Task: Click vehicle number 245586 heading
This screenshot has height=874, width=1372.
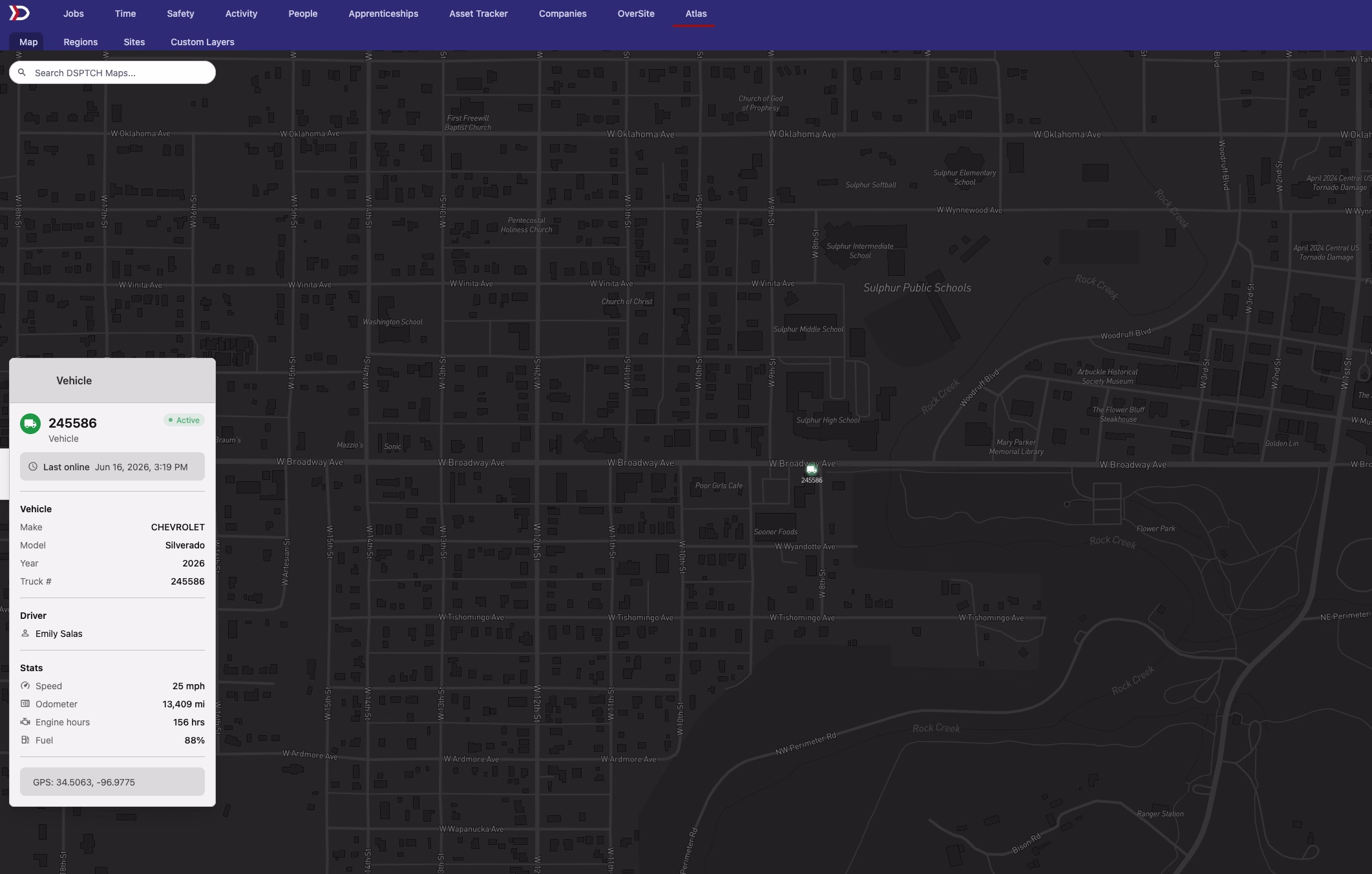Action: point(72,423)
